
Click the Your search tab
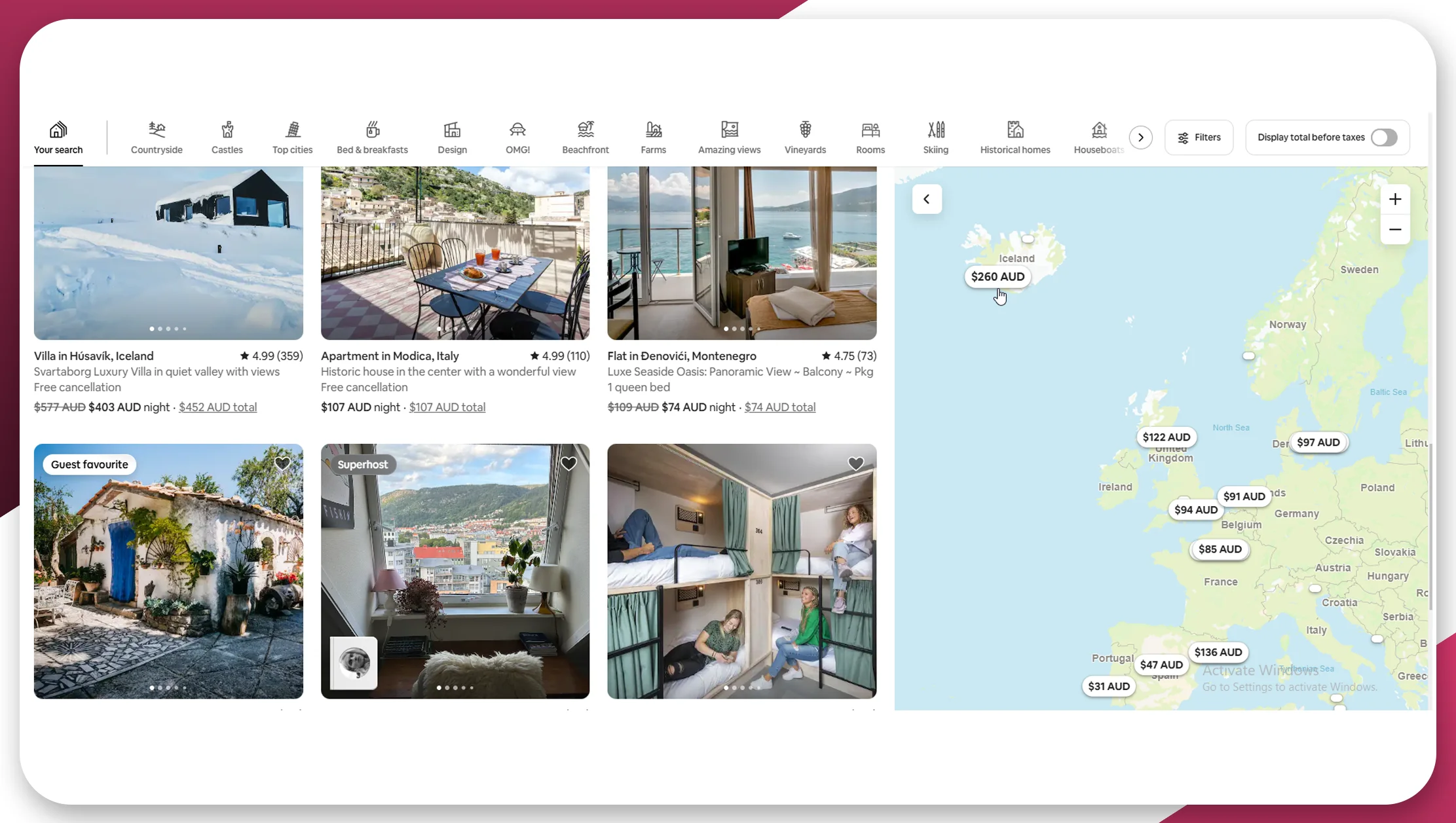(58, 137)
